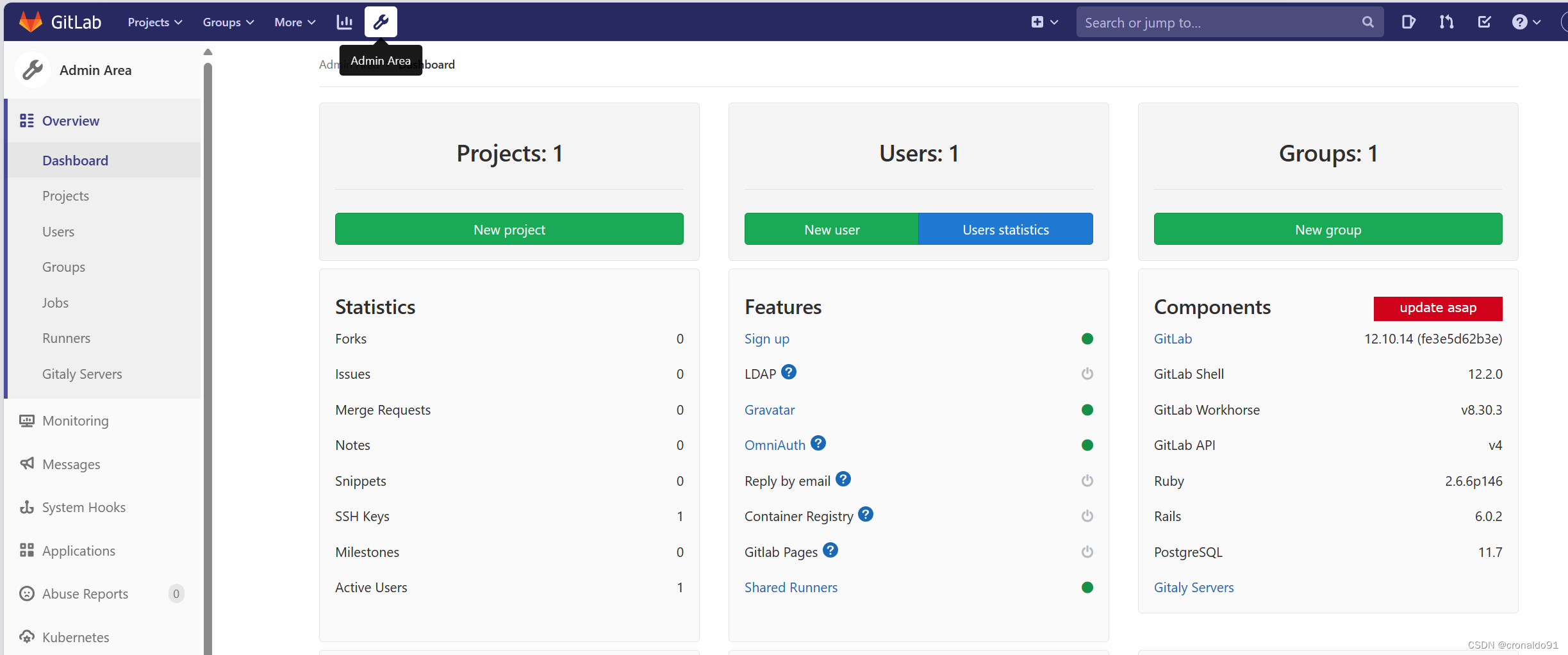This screenshot has height=655, width=1568.
Task: Click the Abuse Reports count badge
Action: tap(176, 593)
